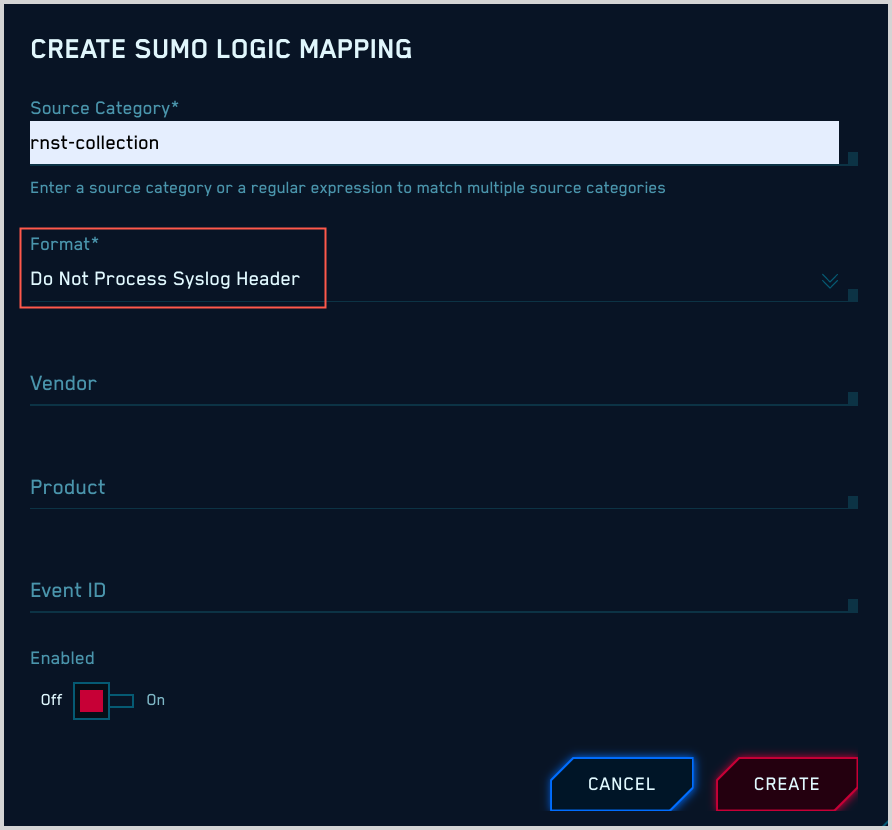
Task: Click the Vendor field resize handle
Action: pyautogui.click(x=851, y=399)
